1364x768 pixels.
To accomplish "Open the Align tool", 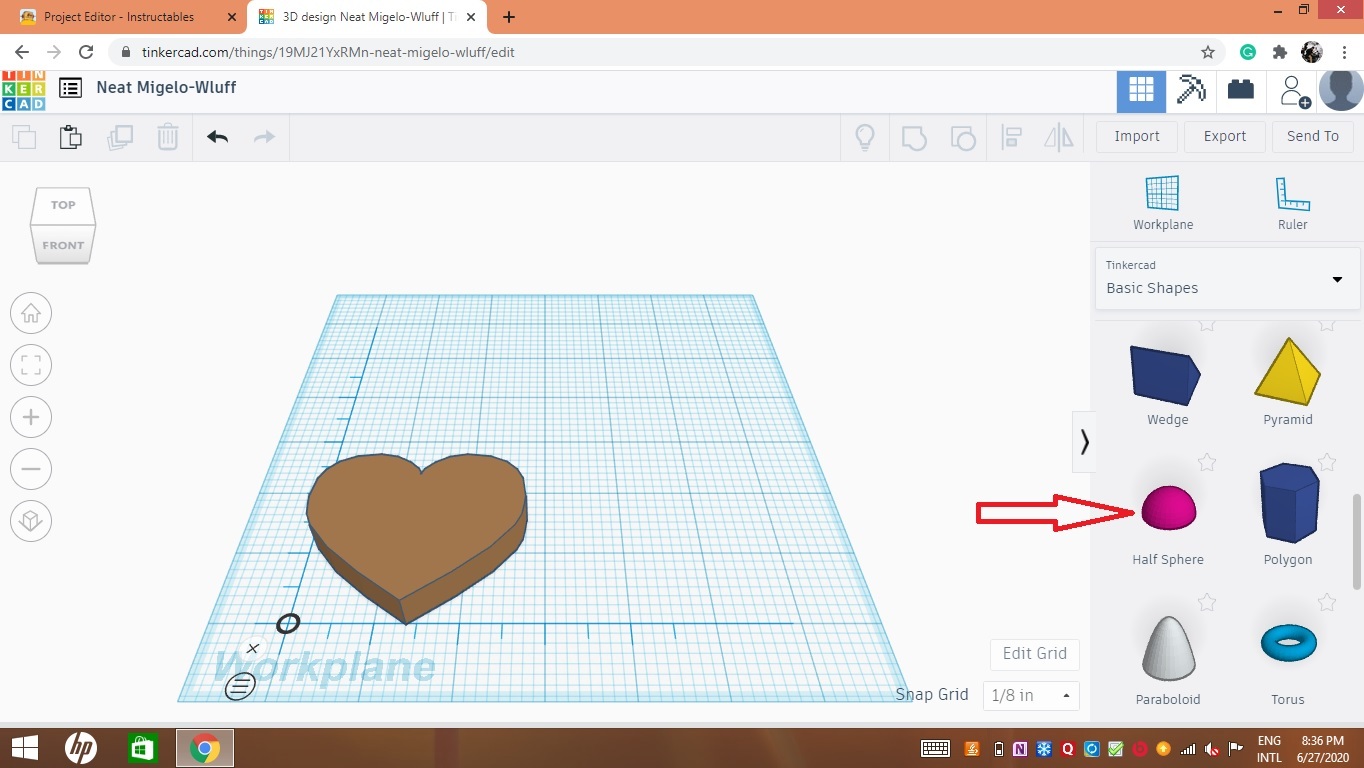I will click(x=1011, y=137).
